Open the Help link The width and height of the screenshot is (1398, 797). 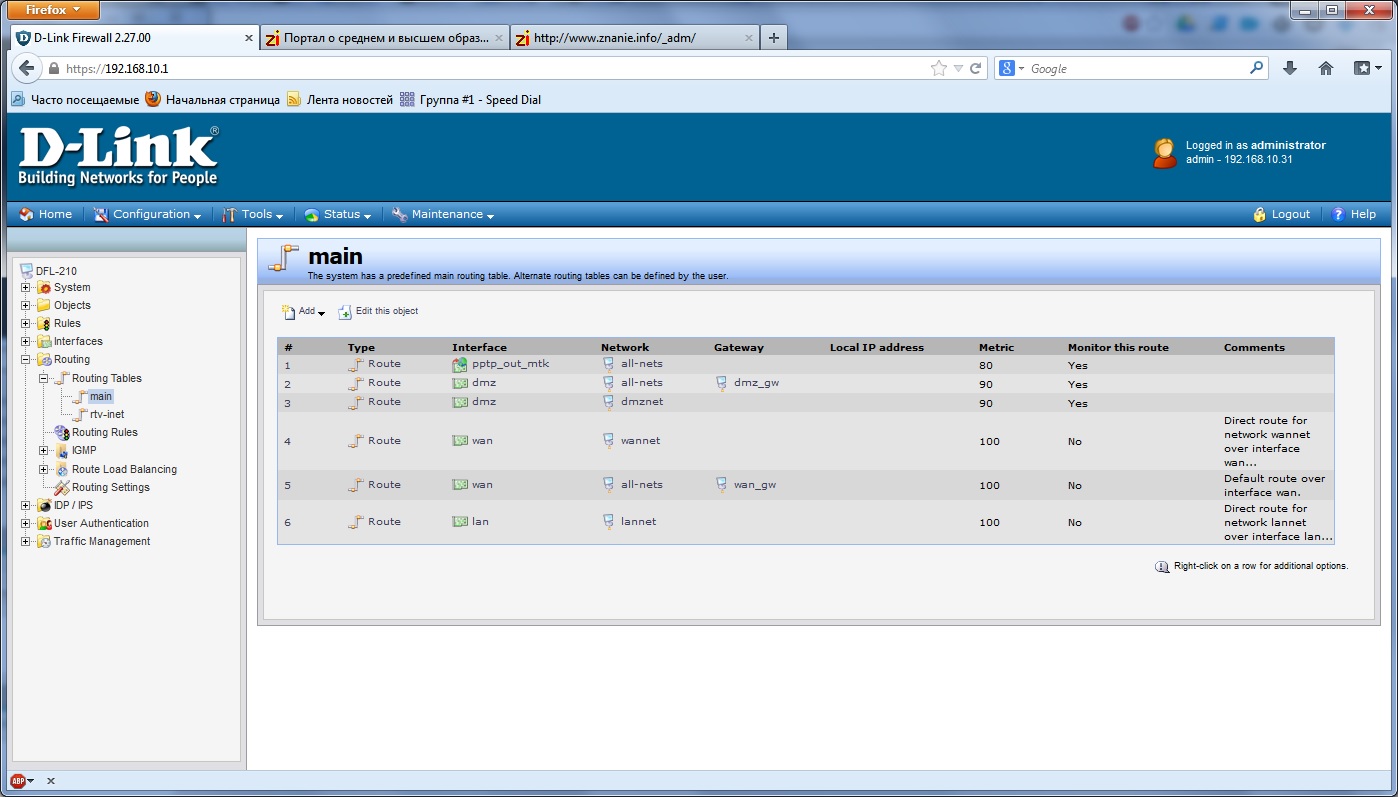[1354, 214]
